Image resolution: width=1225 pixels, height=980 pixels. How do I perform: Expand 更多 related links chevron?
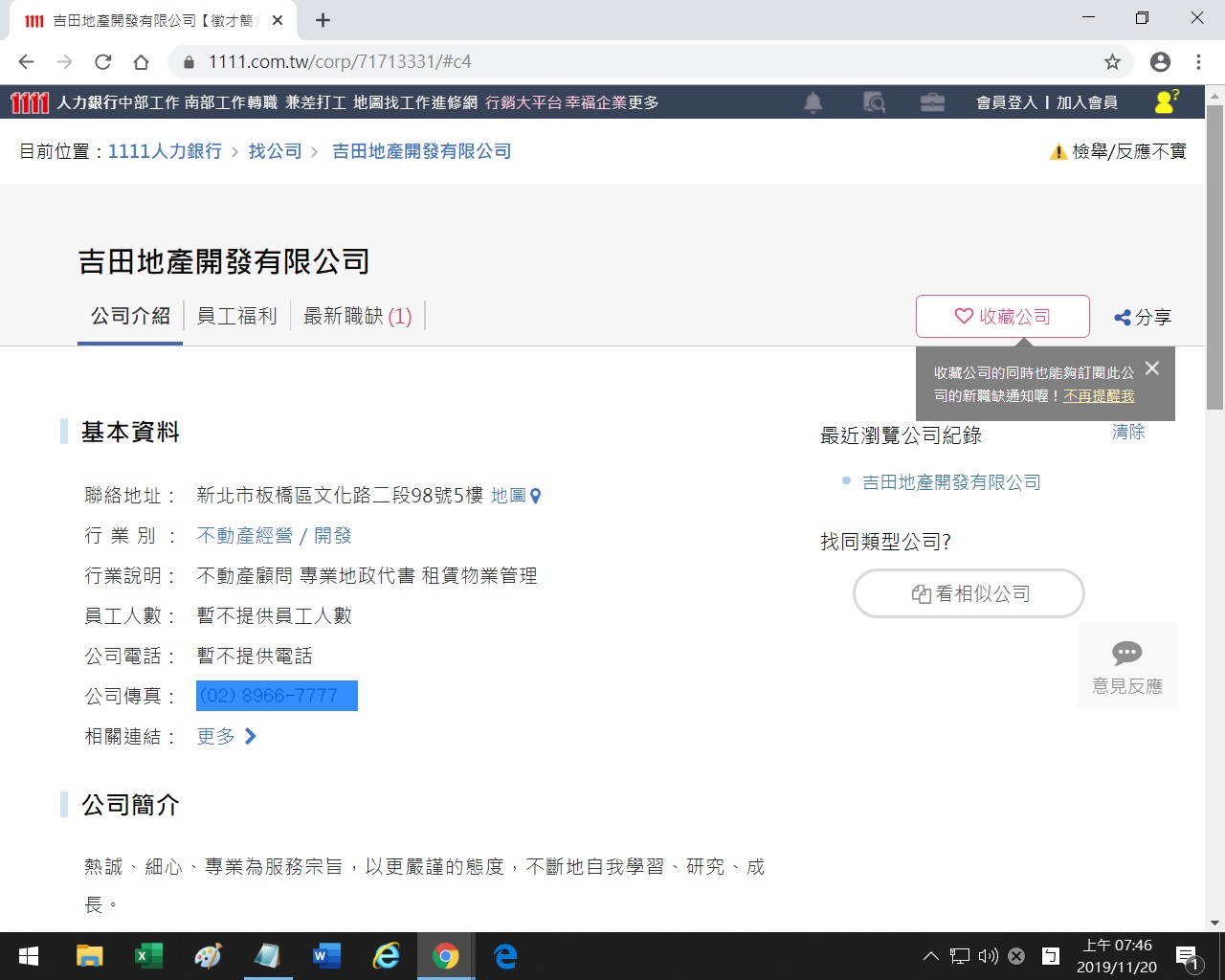click(x=227, y=736)
